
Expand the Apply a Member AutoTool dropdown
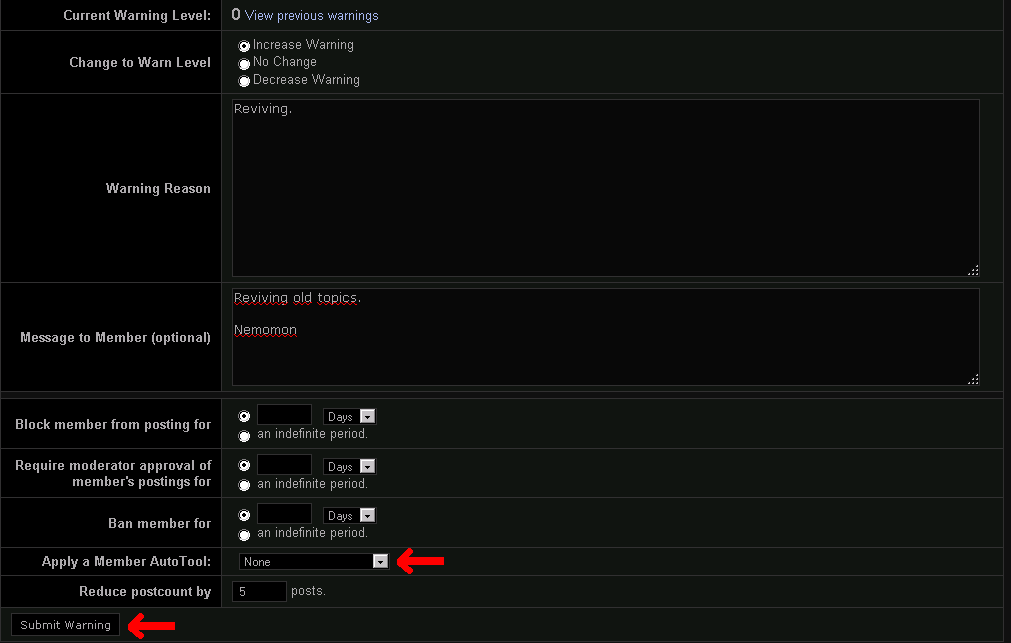313,562
